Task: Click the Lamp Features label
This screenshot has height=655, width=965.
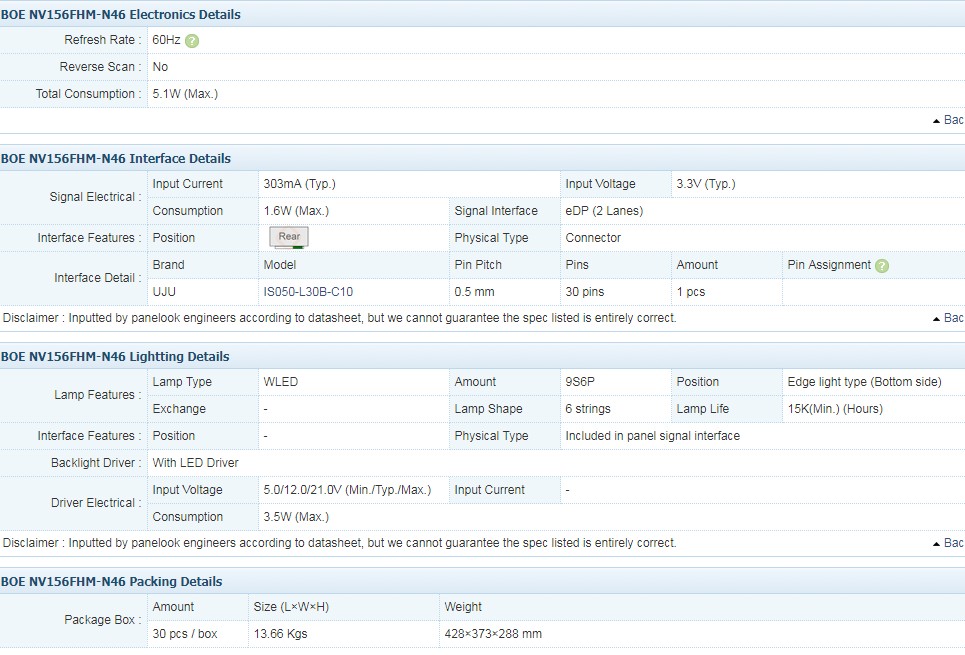Action: click(x=98, y=395)
